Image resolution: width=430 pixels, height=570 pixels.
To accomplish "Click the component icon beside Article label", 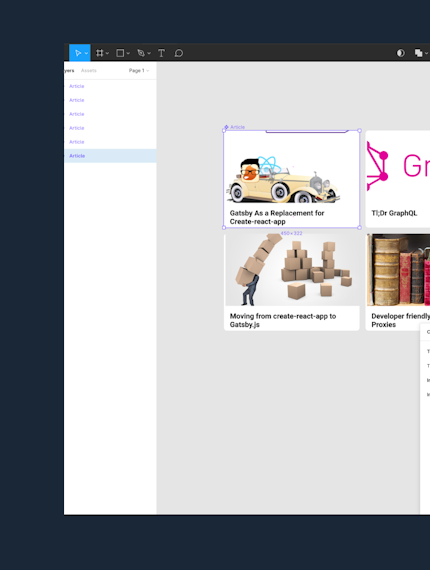I will [226, 127].
